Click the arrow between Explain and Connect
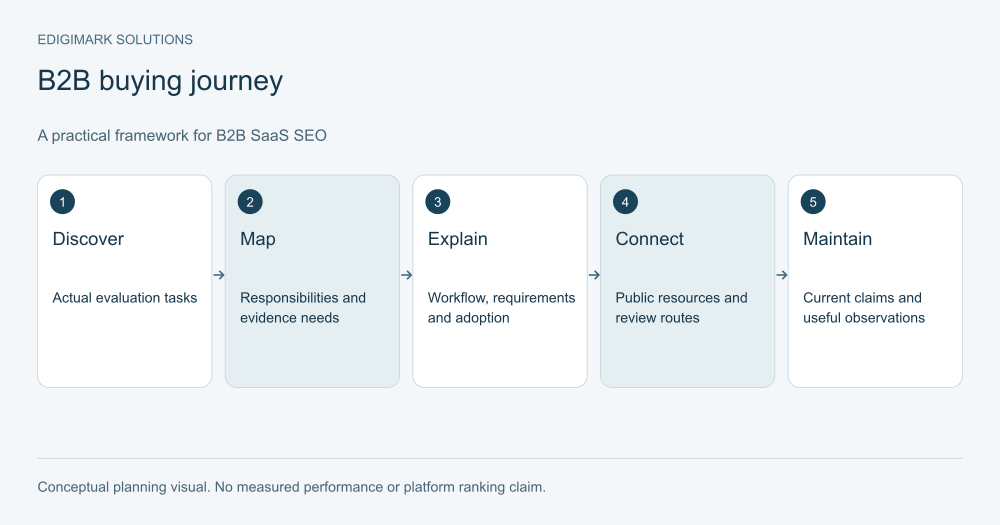1000x525 pixels. (x=594, y=275)
